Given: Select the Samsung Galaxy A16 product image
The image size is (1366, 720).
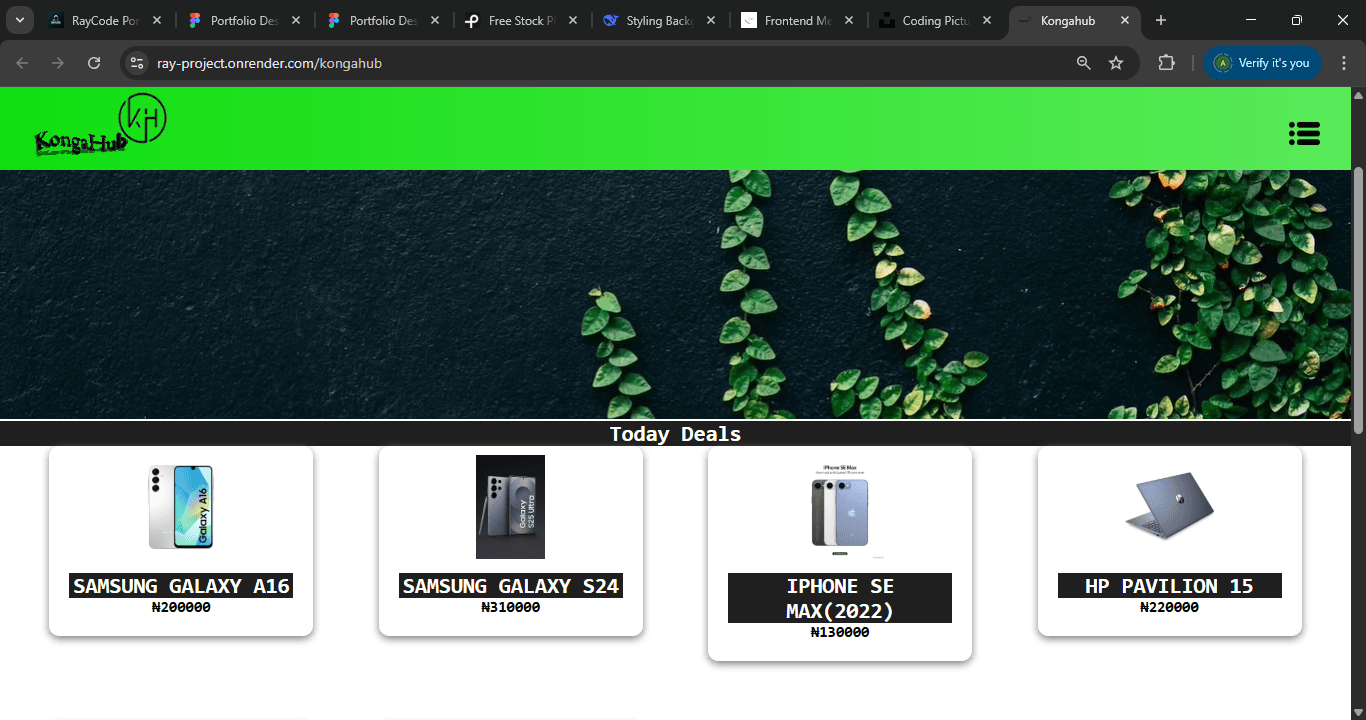Looking at the screenshot, I should 181,506.
